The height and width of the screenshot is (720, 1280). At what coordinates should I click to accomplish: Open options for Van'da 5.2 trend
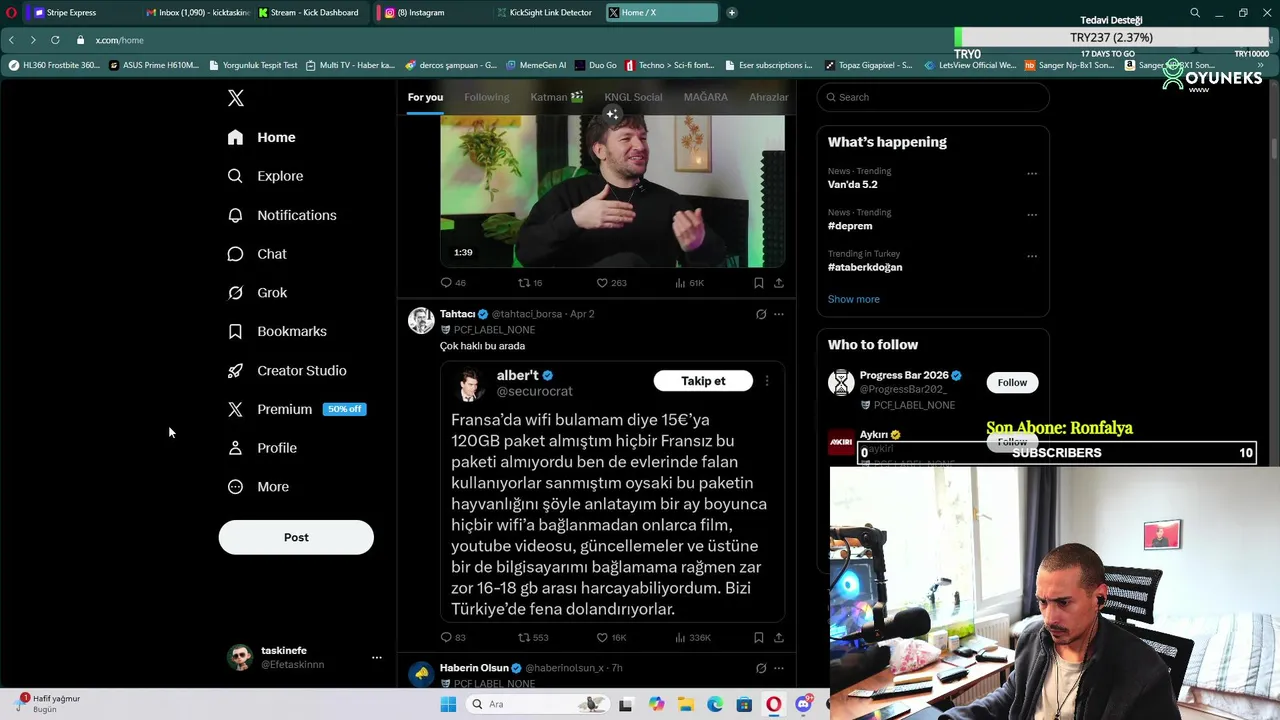click(1032, 173)
